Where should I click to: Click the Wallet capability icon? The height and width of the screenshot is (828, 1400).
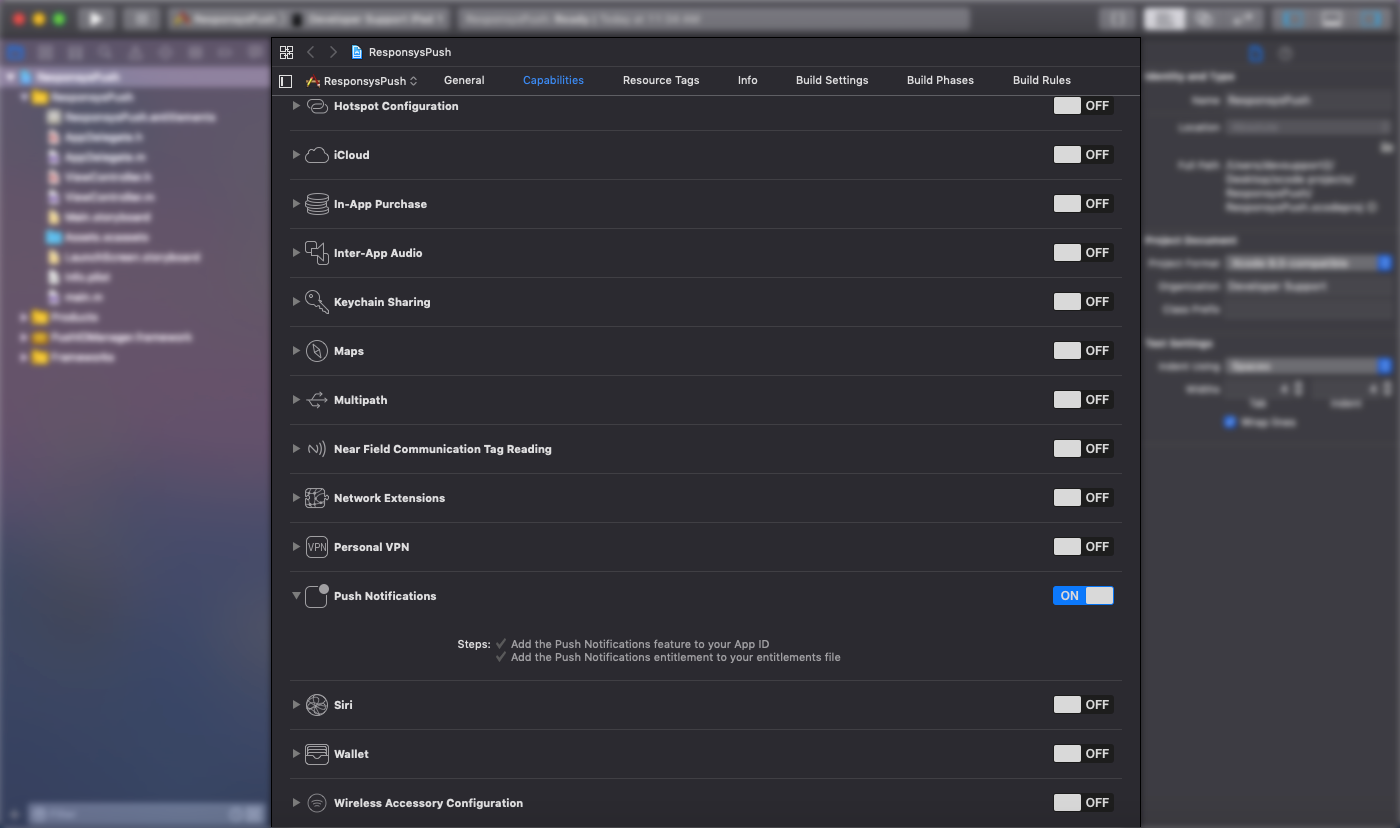[x=317, y=754]
